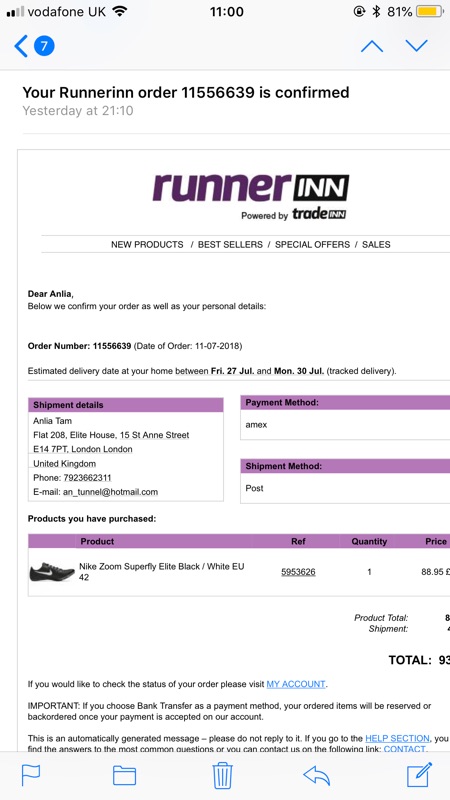Tap the phone number 7923662311

point(87,478)
